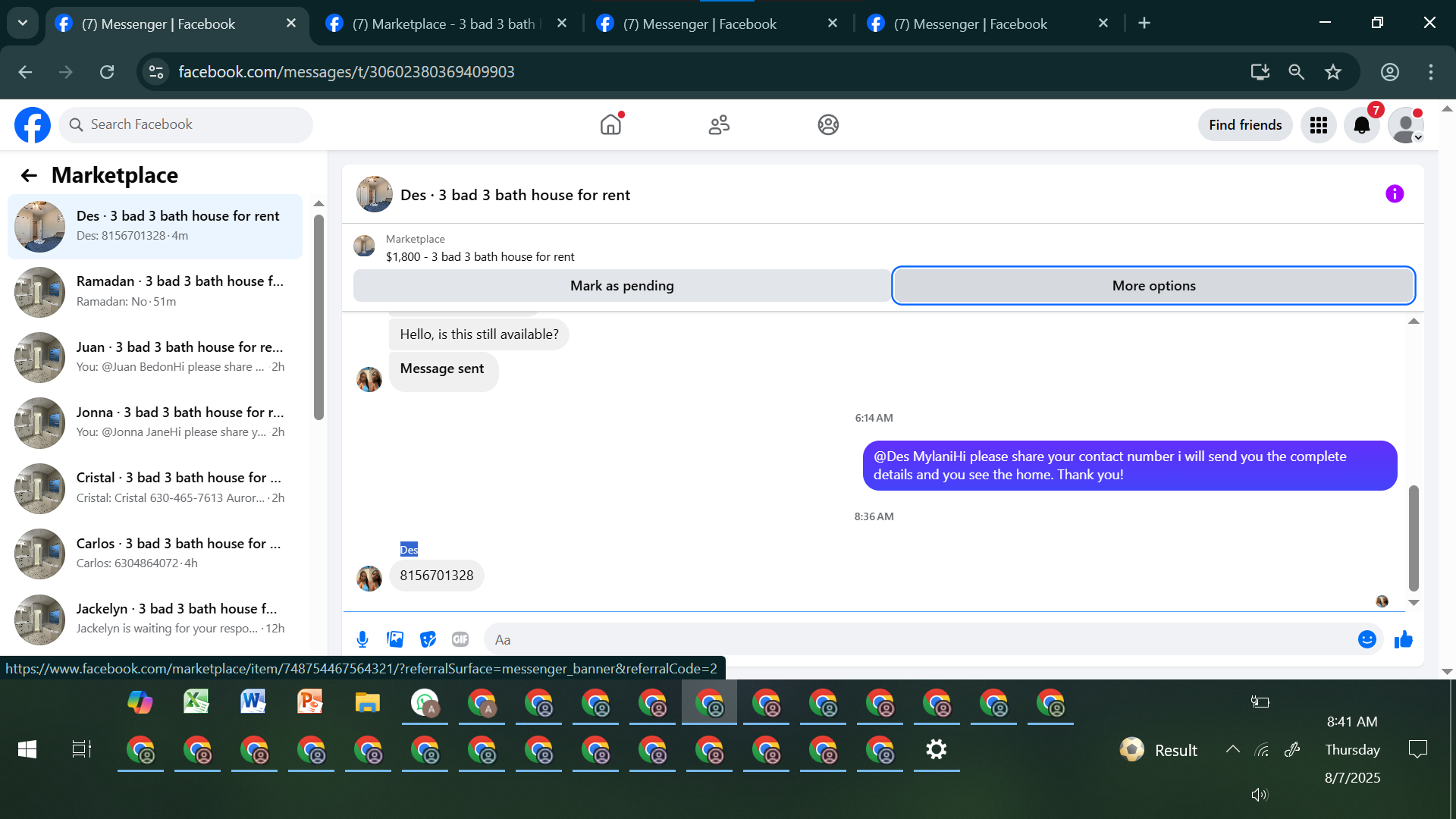Open the Friends icon in top navigation

(x=719, y=124)
